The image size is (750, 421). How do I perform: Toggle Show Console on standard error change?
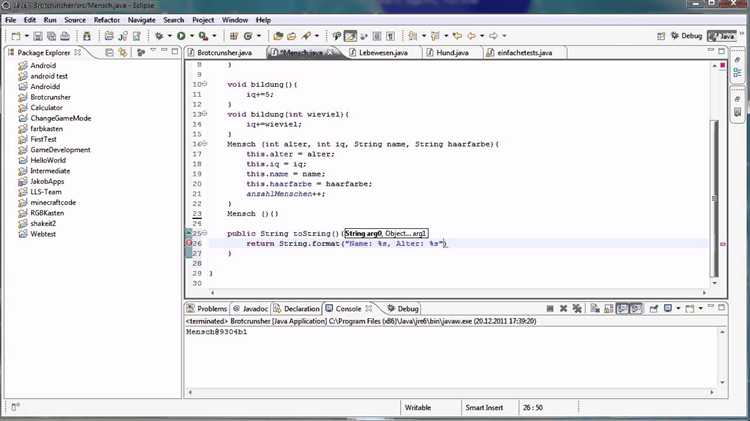point(636,309)
